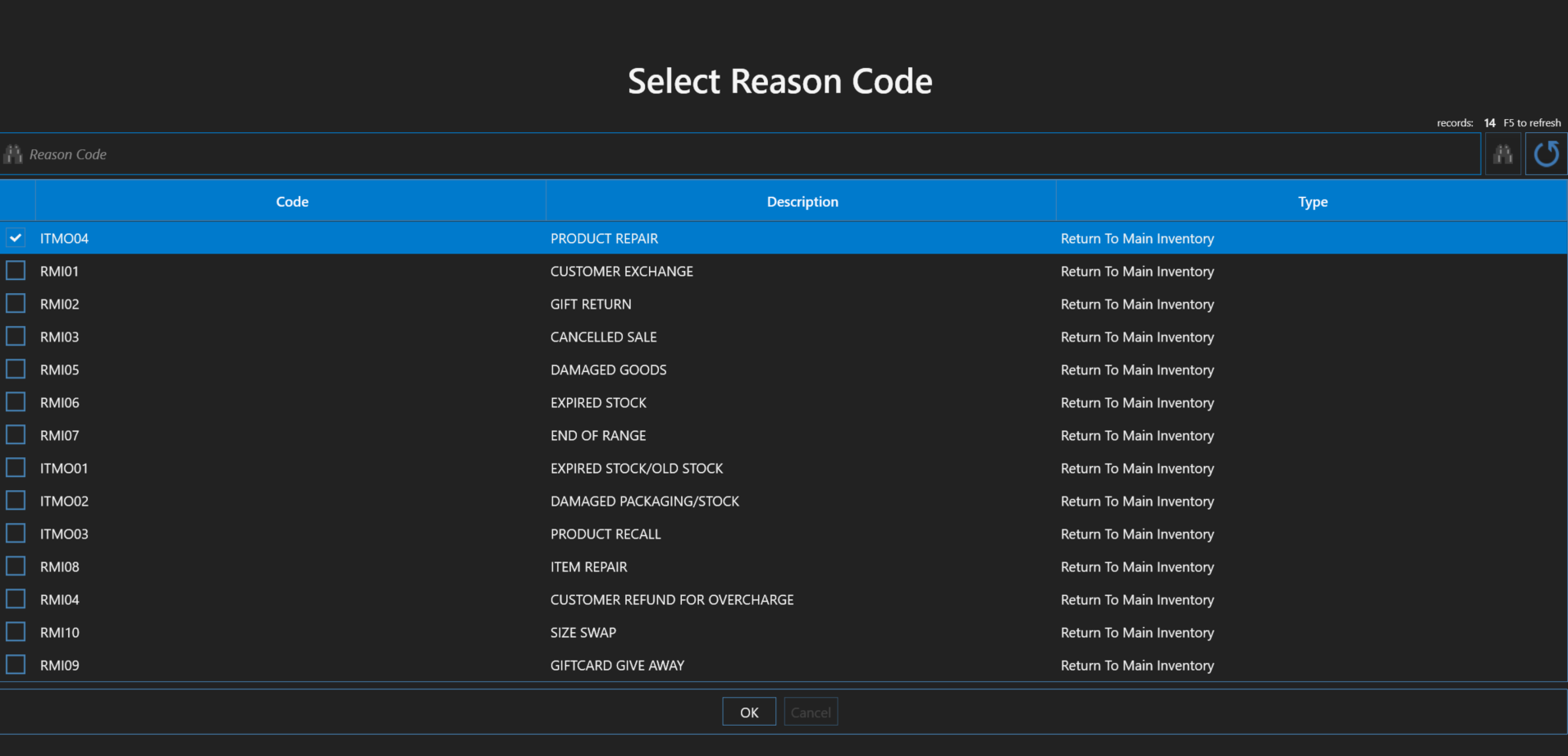Check the RMI03 row checkbox
Screen dimensions: 1568x756
pyautogui.click(x=16, y=337)
